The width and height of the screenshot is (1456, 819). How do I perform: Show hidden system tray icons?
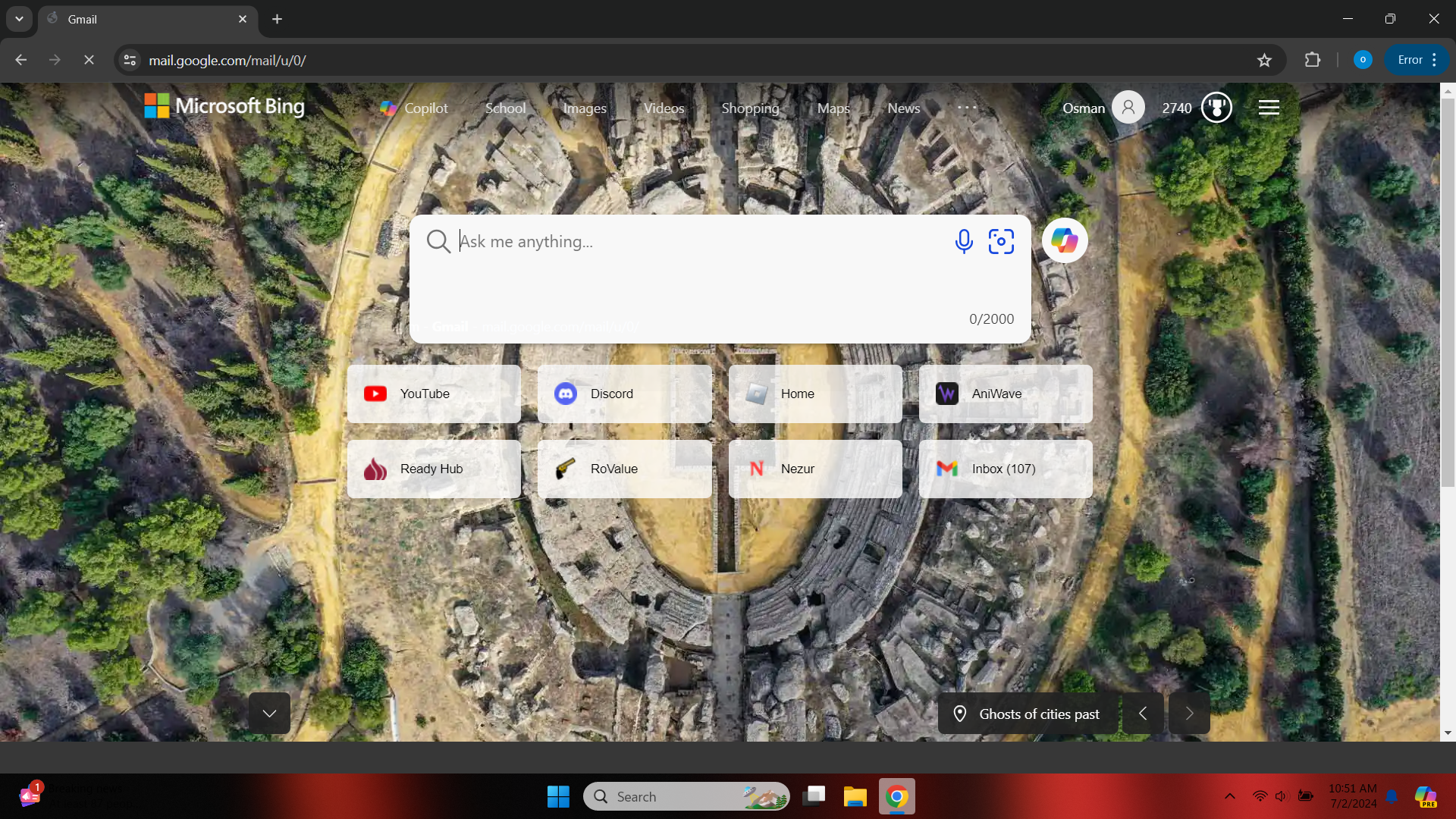(x=1230, y=796)
